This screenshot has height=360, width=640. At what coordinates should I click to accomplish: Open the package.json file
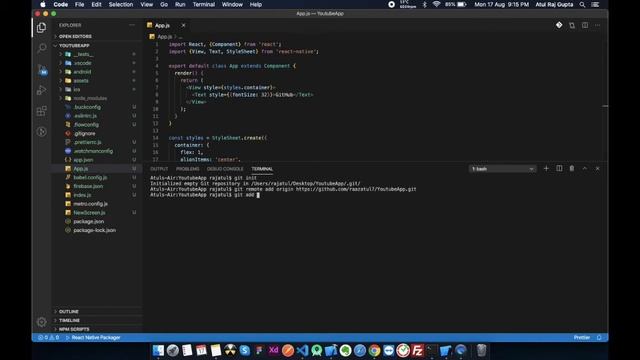point(89,222)
